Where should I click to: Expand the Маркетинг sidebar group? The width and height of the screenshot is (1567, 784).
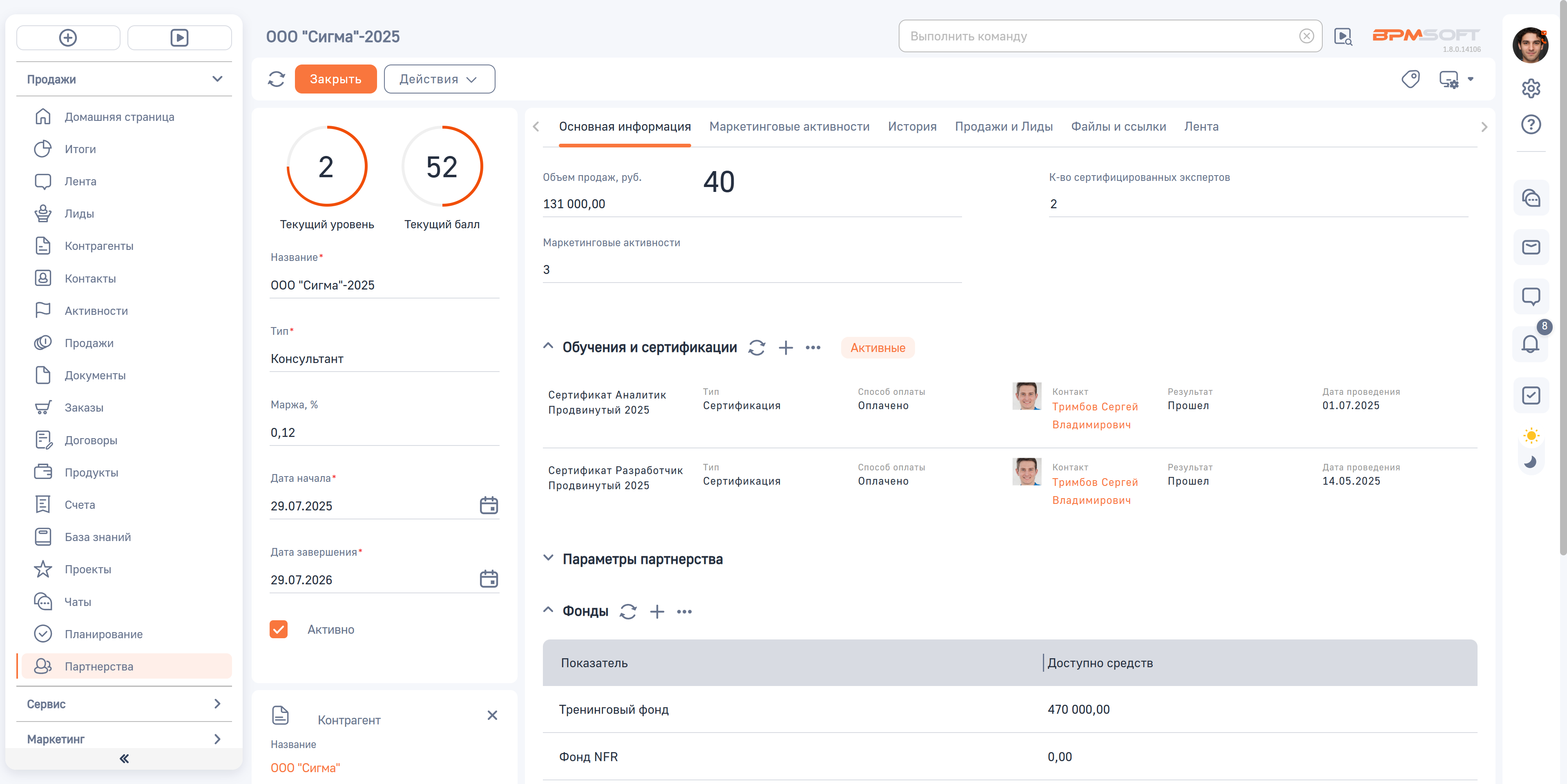click(x=124, y=739)
